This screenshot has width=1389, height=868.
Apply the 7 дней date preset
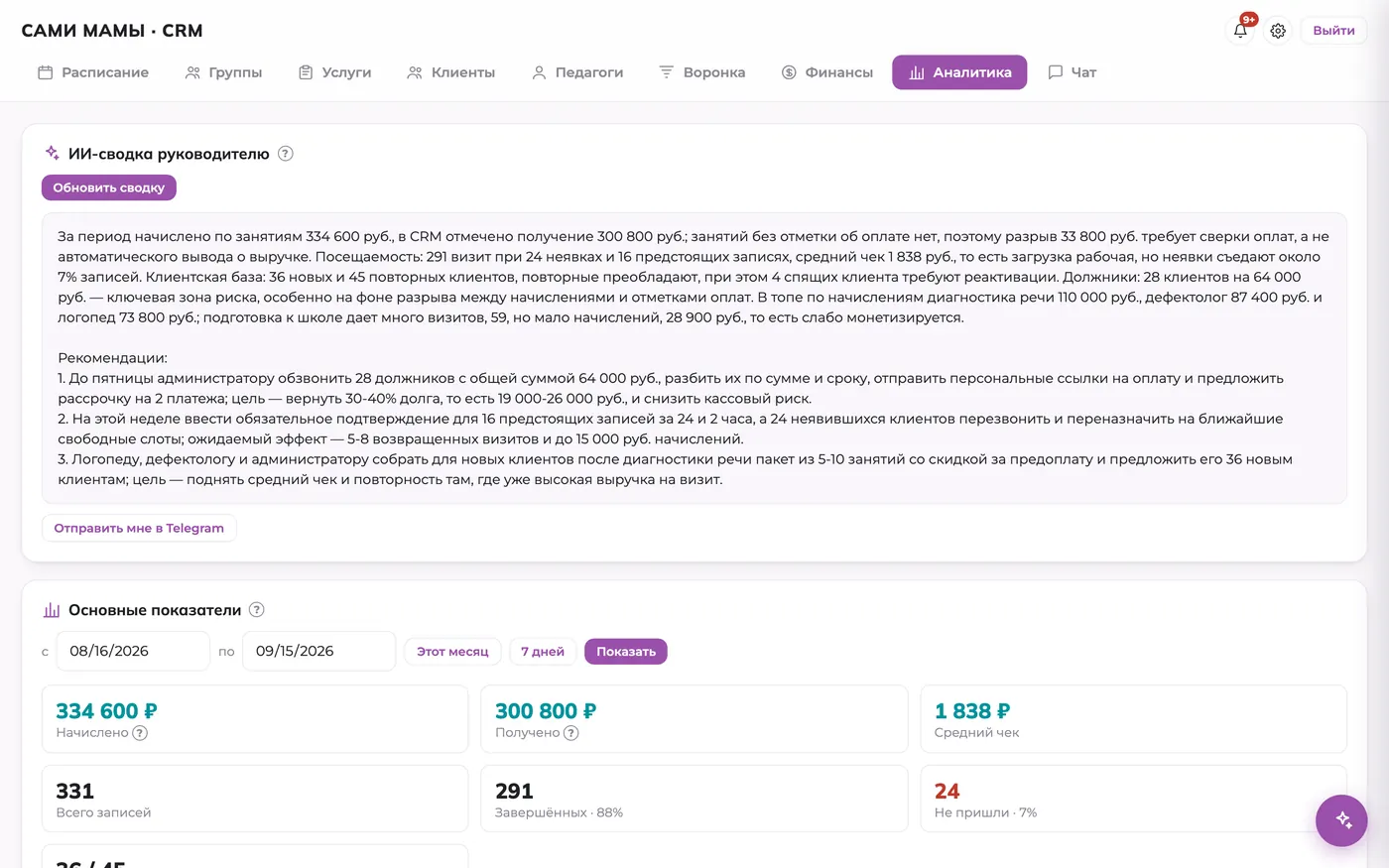pos(543,652)
